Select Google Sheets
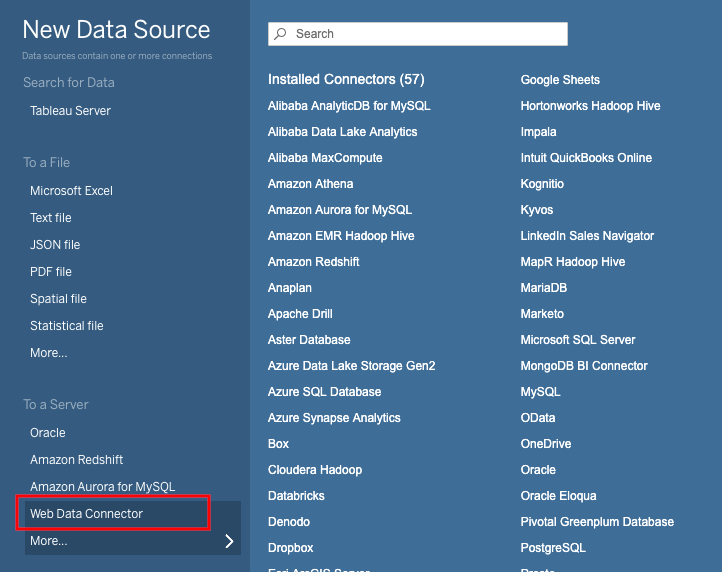722x572 pixels. point(560,80)
